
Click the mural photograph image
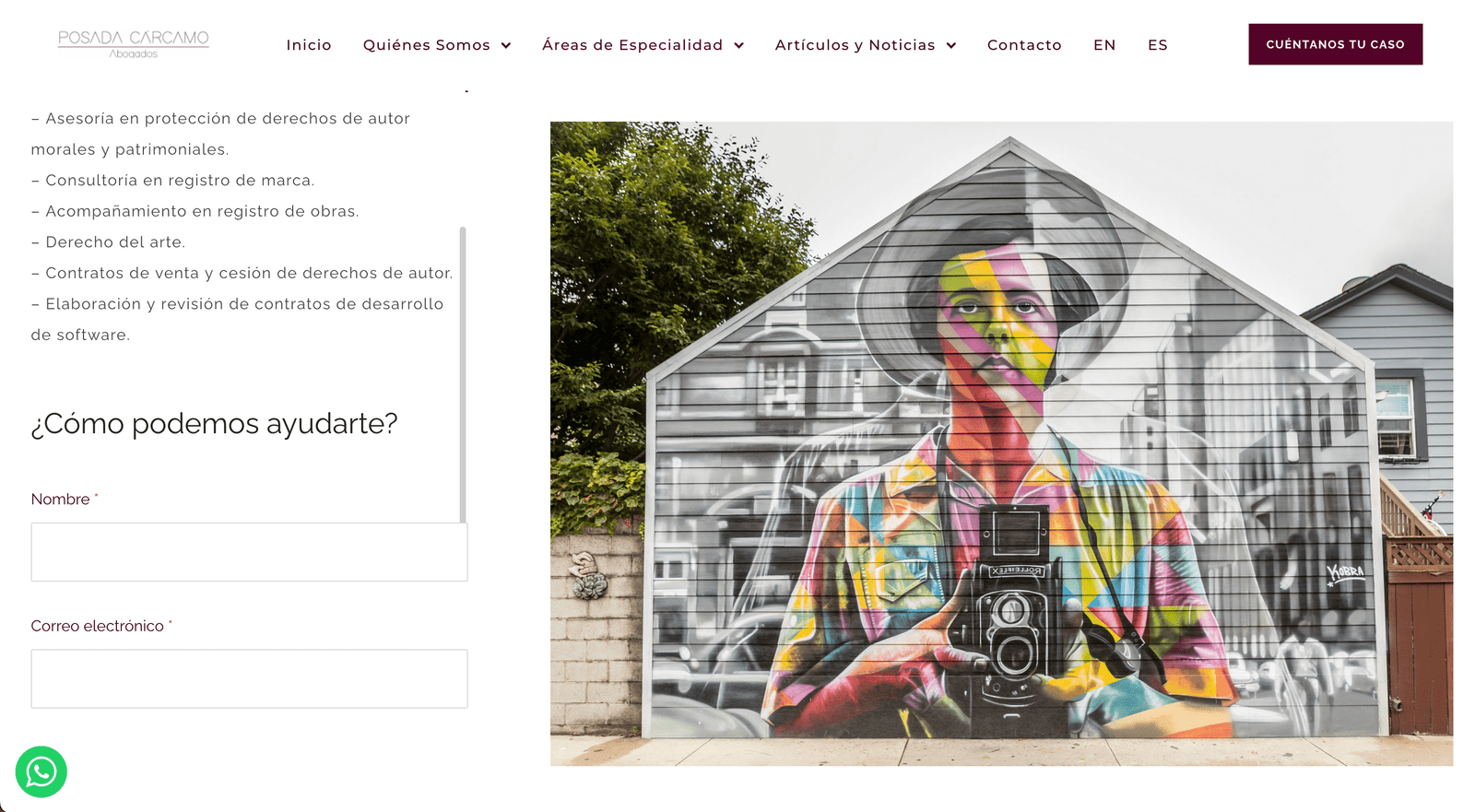pyautogui.click(x=1002, y=443)
